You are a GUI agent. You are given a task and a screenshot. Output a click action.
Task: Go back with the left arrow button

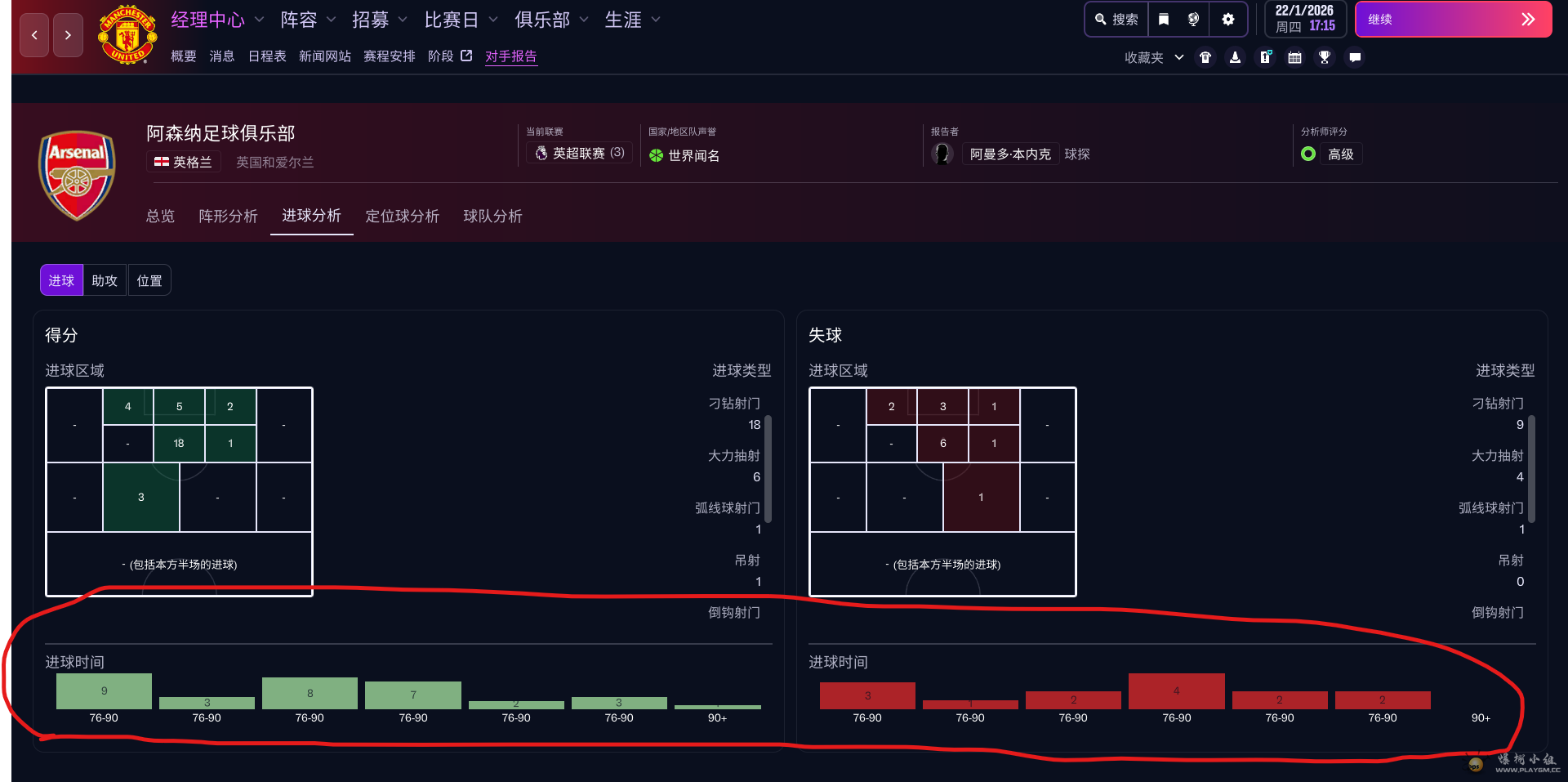tap(34, 35)
